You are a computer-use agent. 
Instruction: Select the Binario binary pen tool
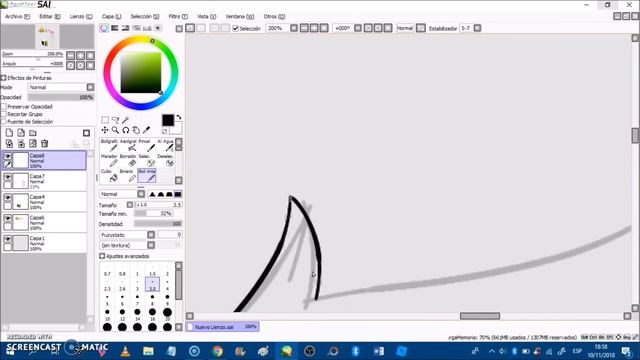coord(128,176)
